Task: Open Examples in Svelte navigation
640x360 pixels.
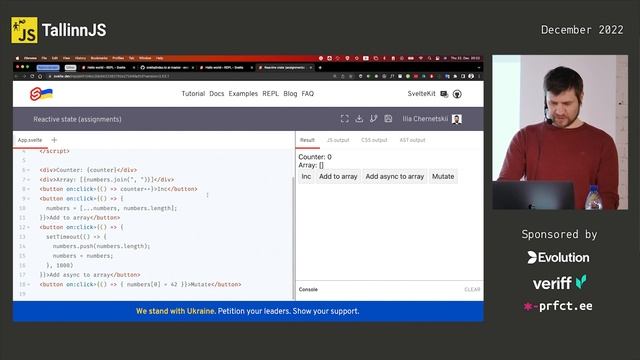Action: tap(243, 94)
